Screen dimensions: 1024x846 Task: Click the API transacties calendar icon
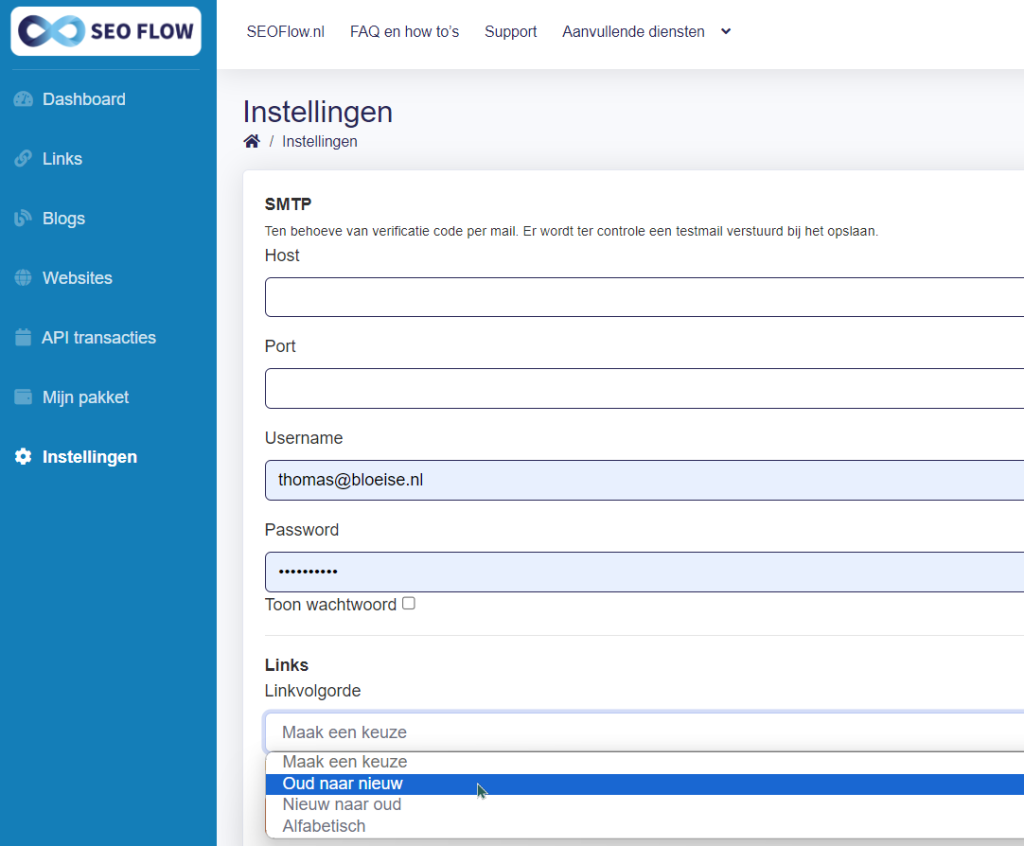tap(24, 337)
